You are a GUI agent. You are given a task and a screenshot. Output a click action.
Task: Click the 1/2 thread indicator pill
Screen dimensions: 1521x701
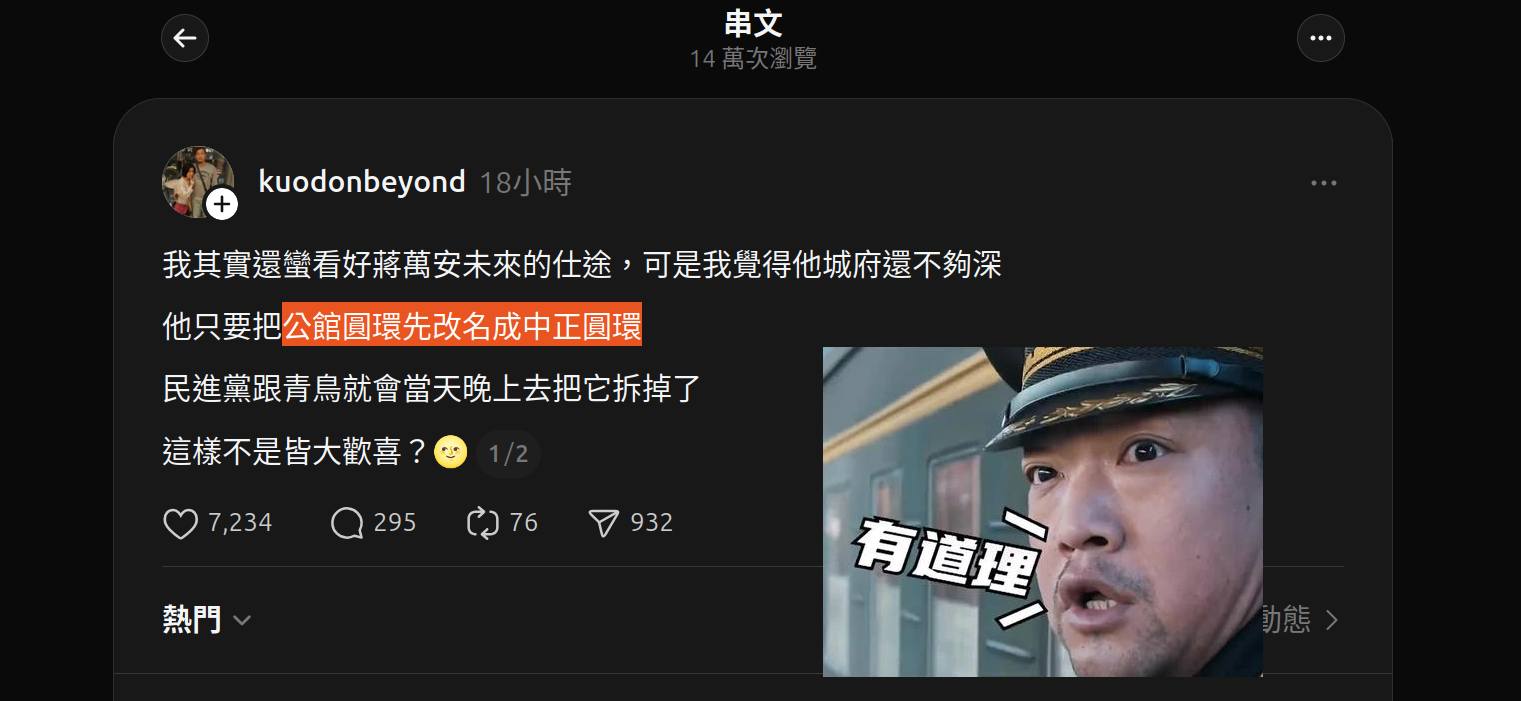[508, 454]
